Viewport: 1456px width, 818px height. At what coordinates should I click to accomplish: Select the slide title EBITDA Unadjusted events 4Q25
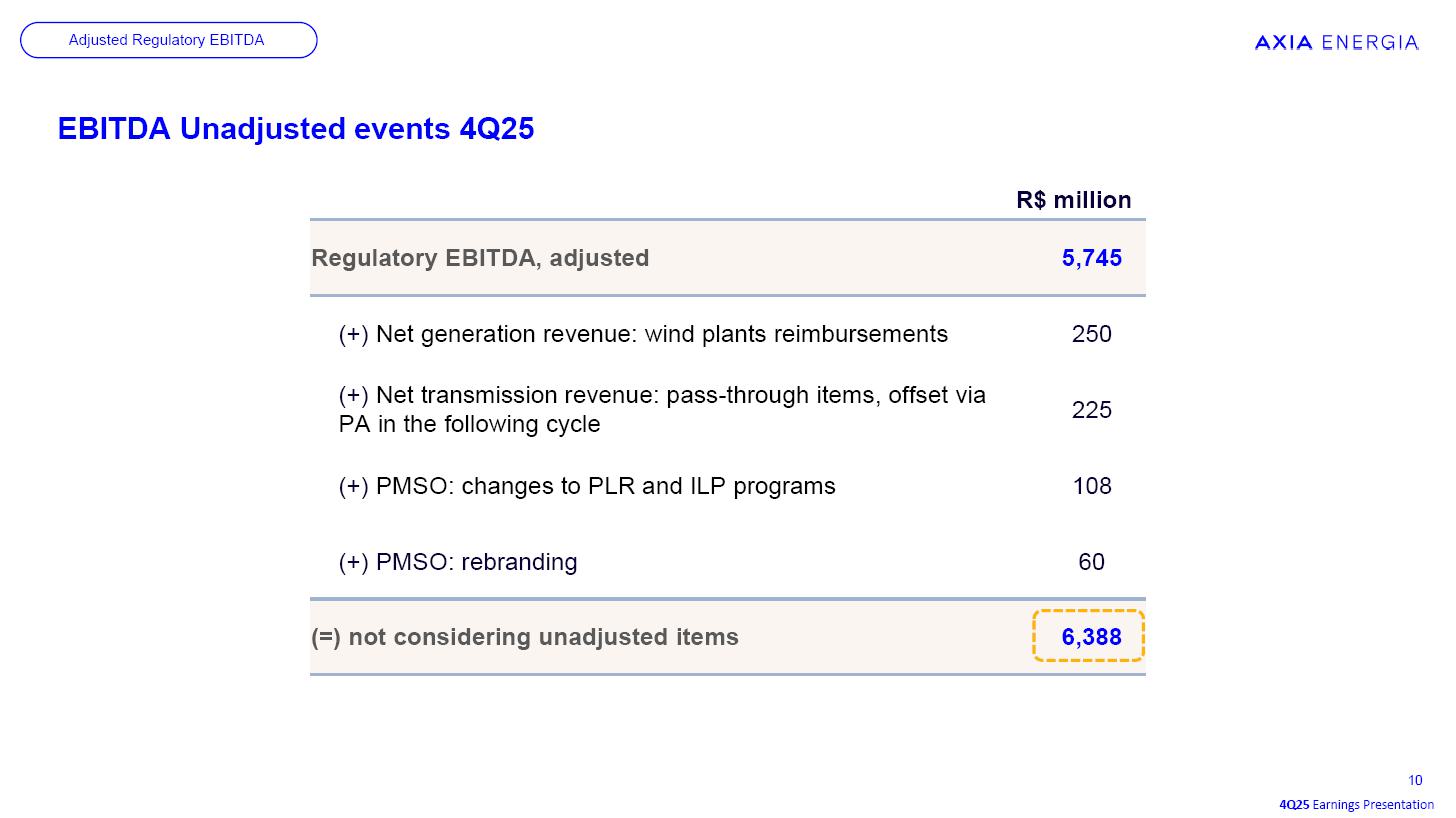tap(296, 129)
